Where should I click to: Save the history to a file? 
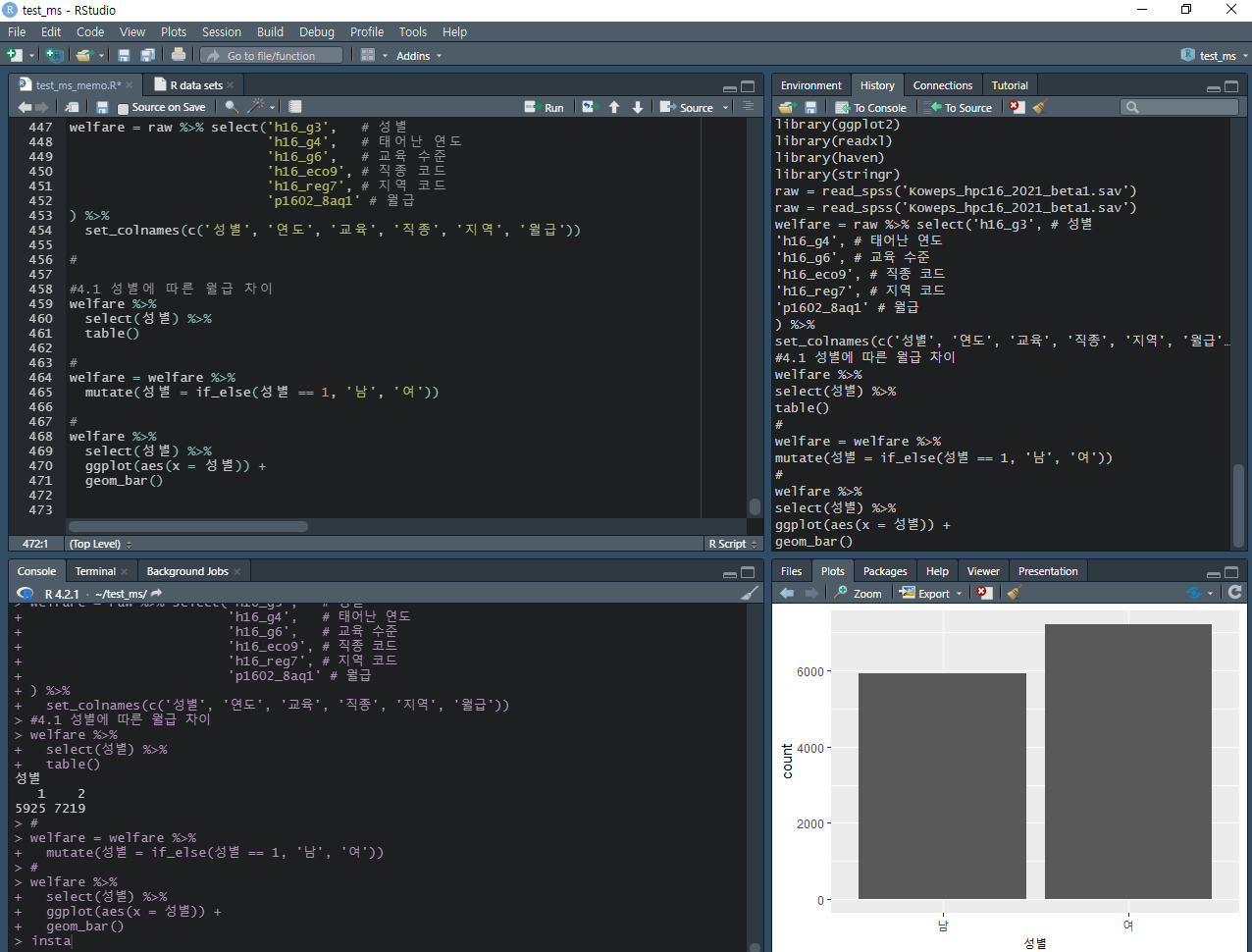coord(810,107)
